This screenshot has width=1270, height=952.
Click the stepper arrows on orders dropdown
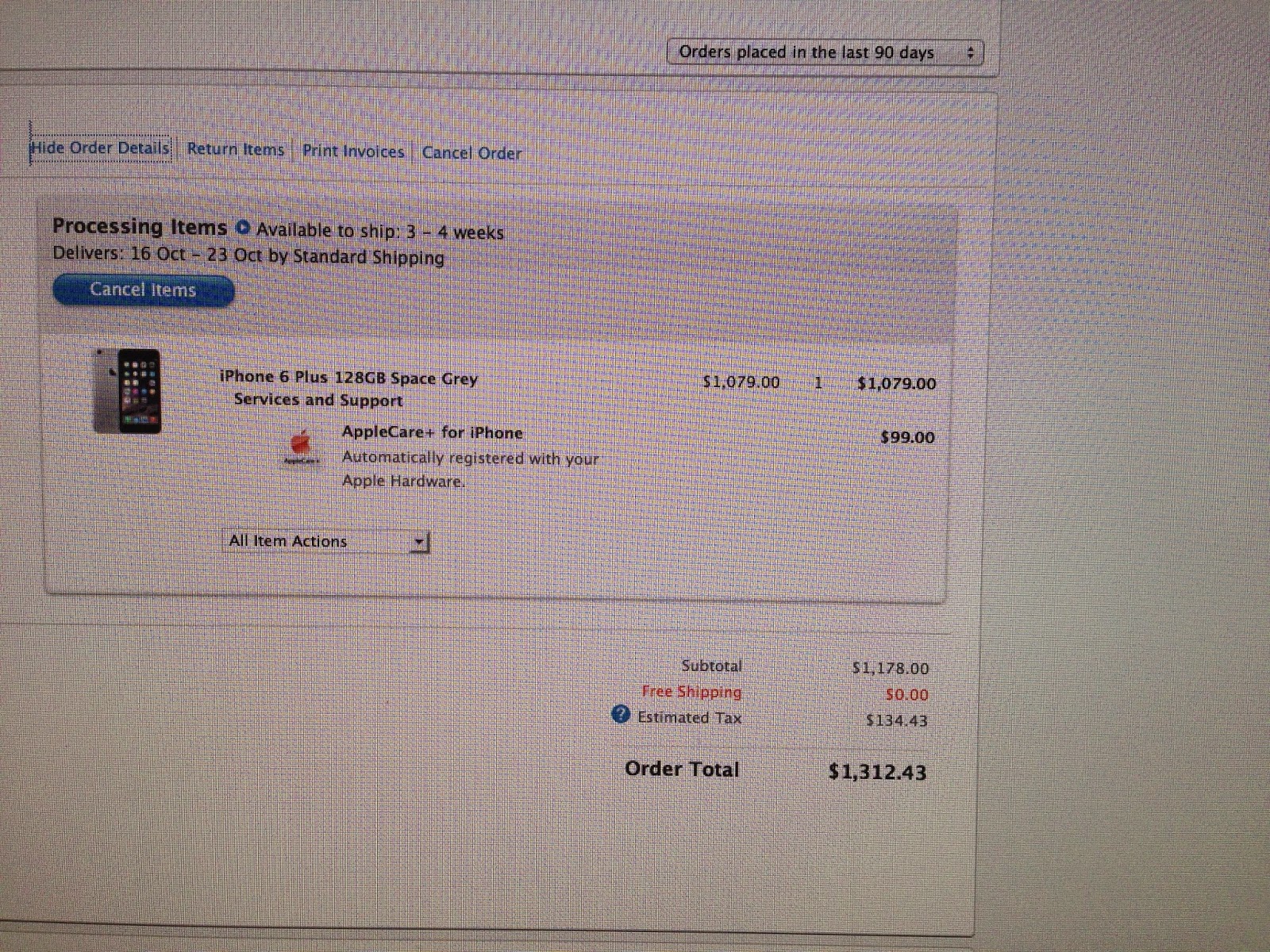click(970, 53)
